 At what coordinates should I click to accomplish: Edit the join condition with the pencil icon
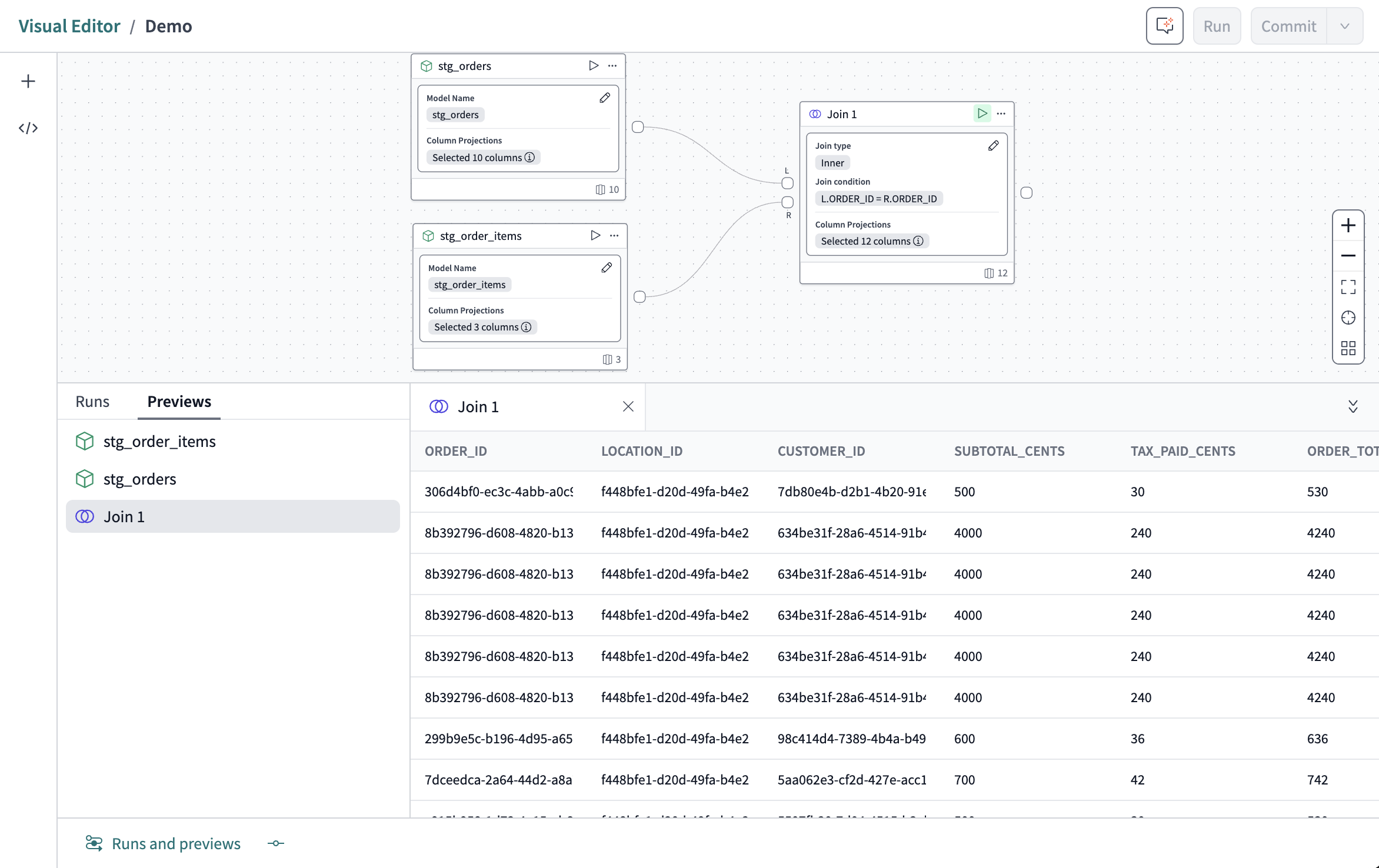pos(994,145)
